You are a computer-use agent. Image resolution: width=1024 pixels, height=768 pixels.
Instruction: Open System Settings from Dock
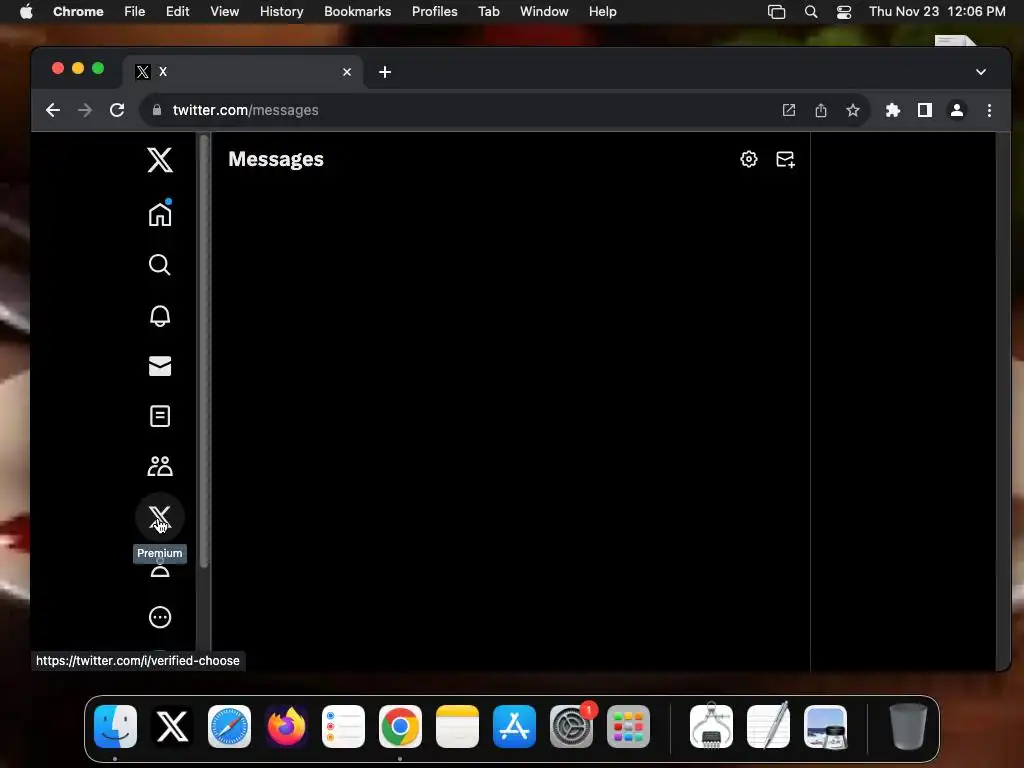click(x=571, y=726)
